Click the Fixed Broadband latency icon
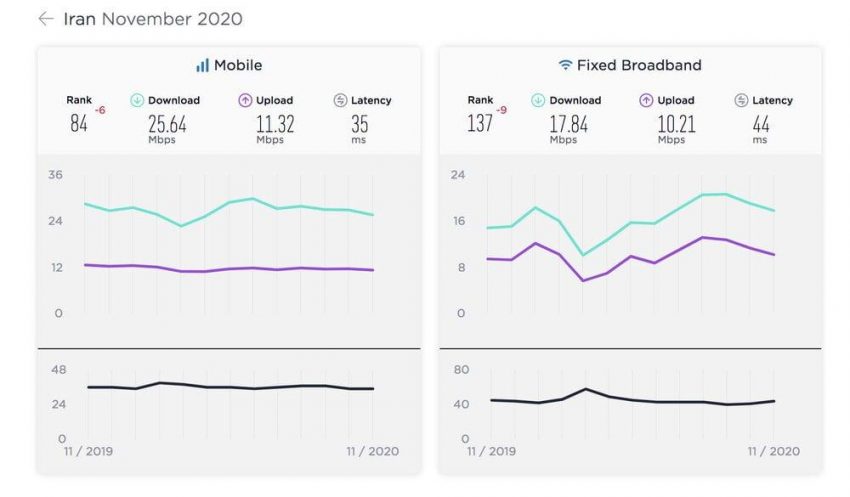 (x=741, y=100)
